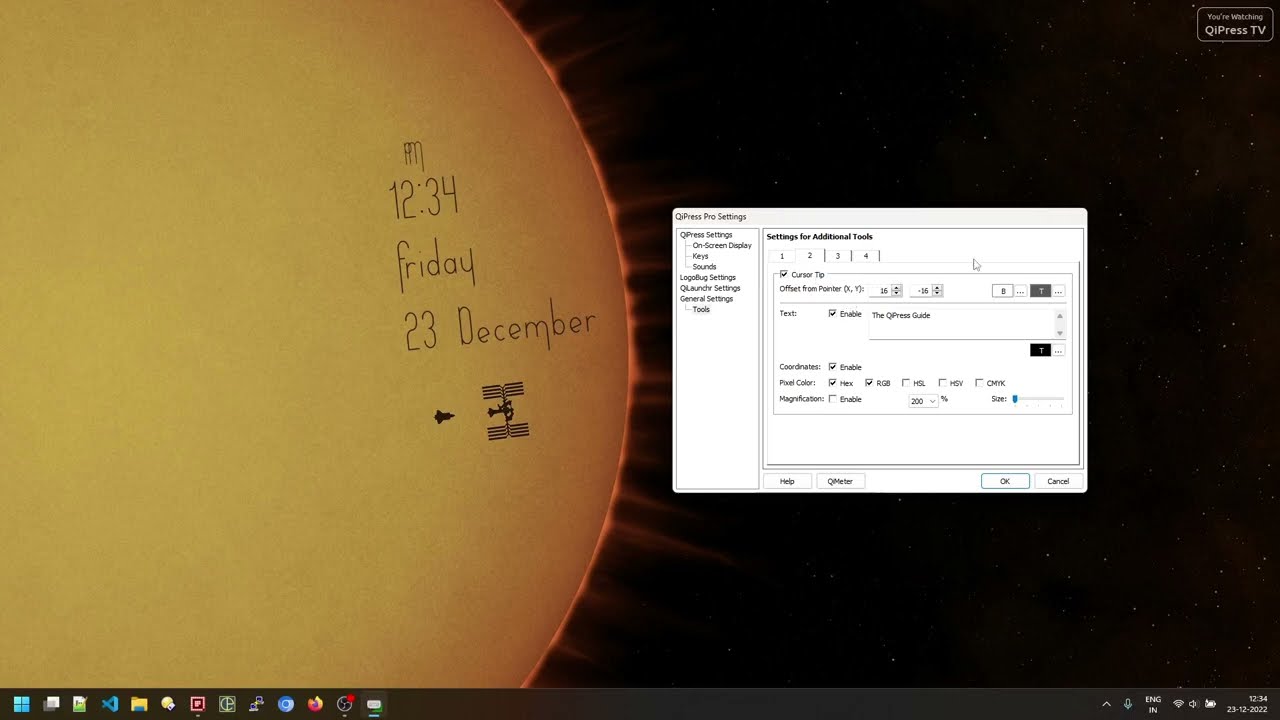Uncheck the RGB pixel color option
Viewport: 1280px width, 720px height.
click(x=869, y=383)
